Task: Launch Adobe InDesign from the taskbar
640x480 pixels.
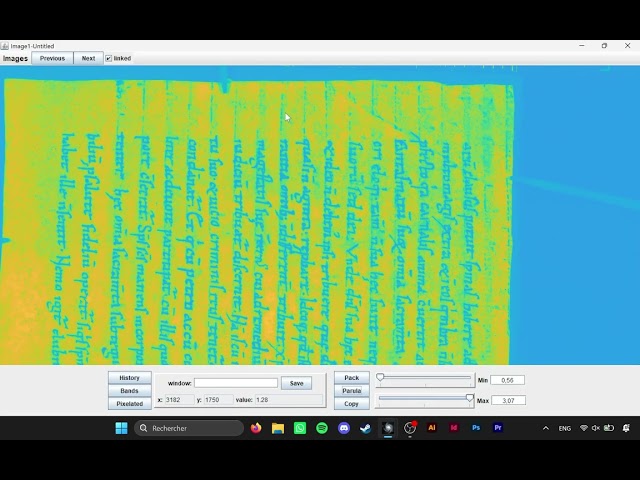Action: [454, 428]
